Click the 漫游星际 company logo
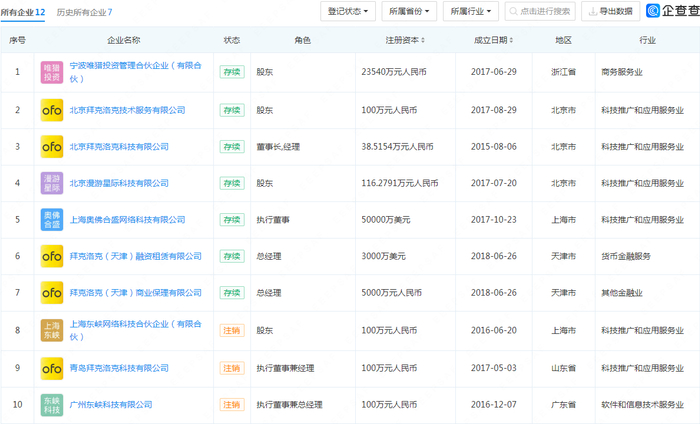The image size is (700, 424). (x=51, y=183)
